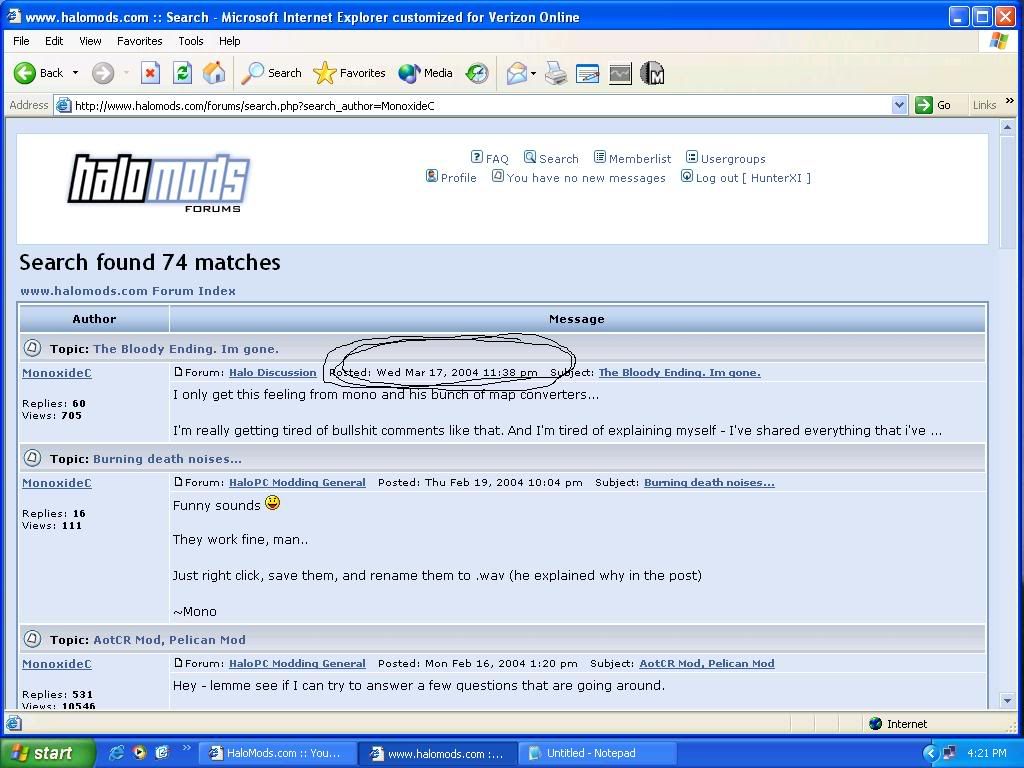This screenshot has height=768, width=1024.
Task: Open HaloPC Modding General in Burning death noises row
Action: click(297, 482)
